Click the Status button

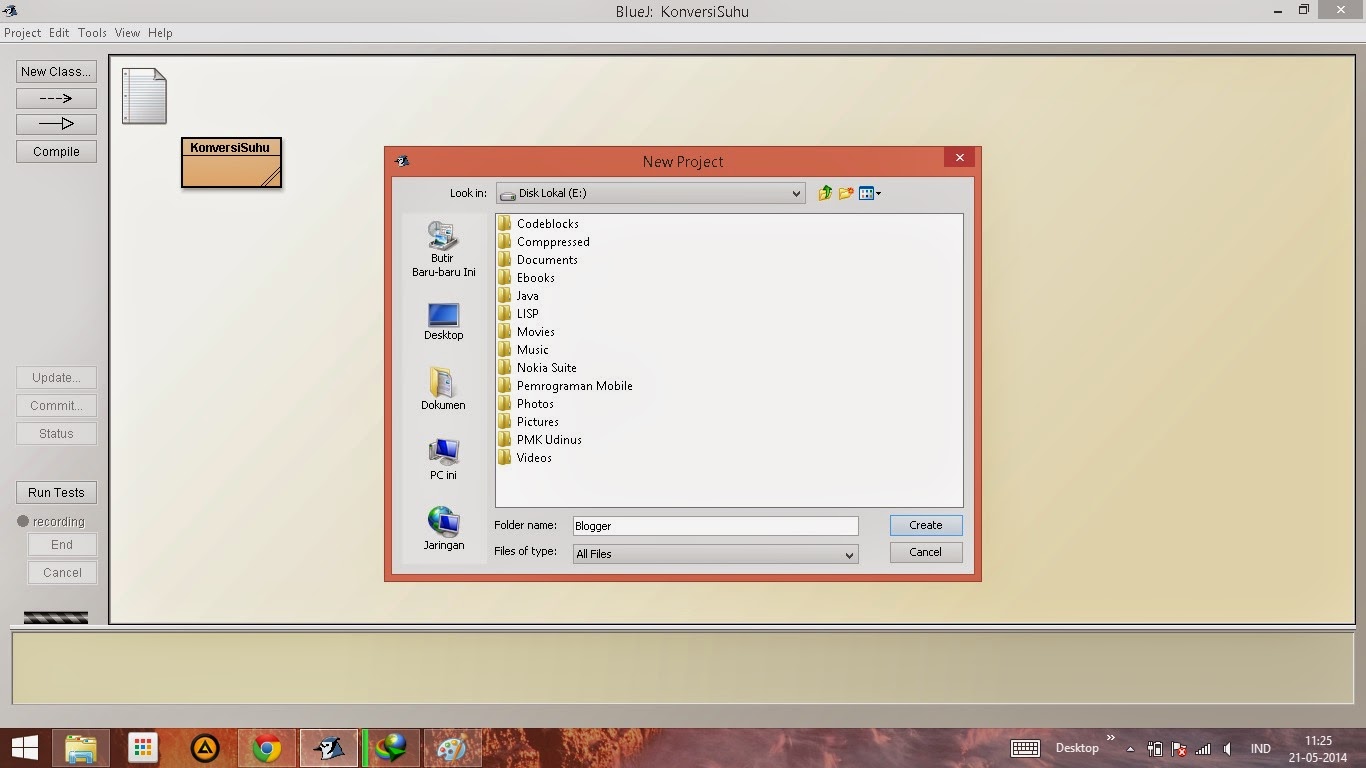[56, 434]
